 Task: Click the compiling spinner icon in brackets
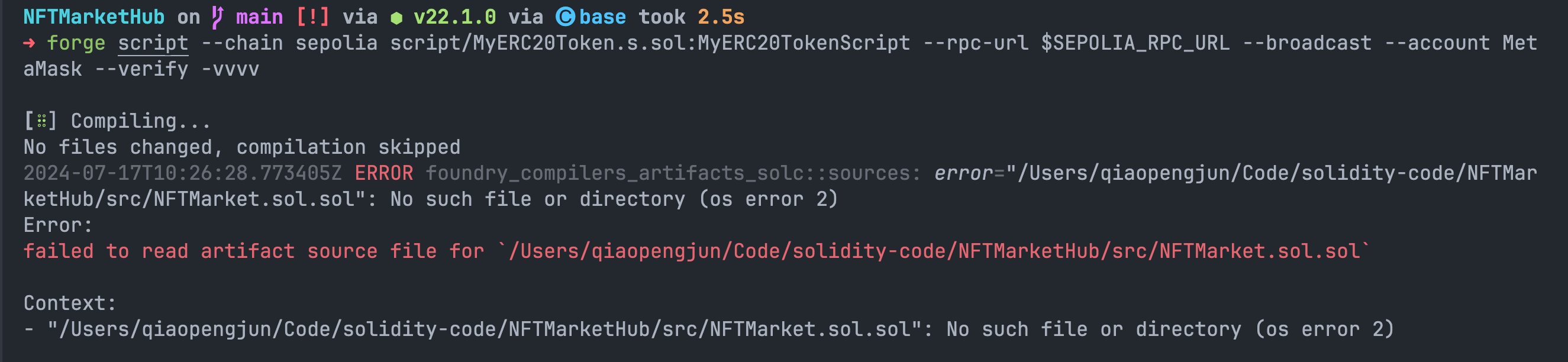[x=41, y=121]
